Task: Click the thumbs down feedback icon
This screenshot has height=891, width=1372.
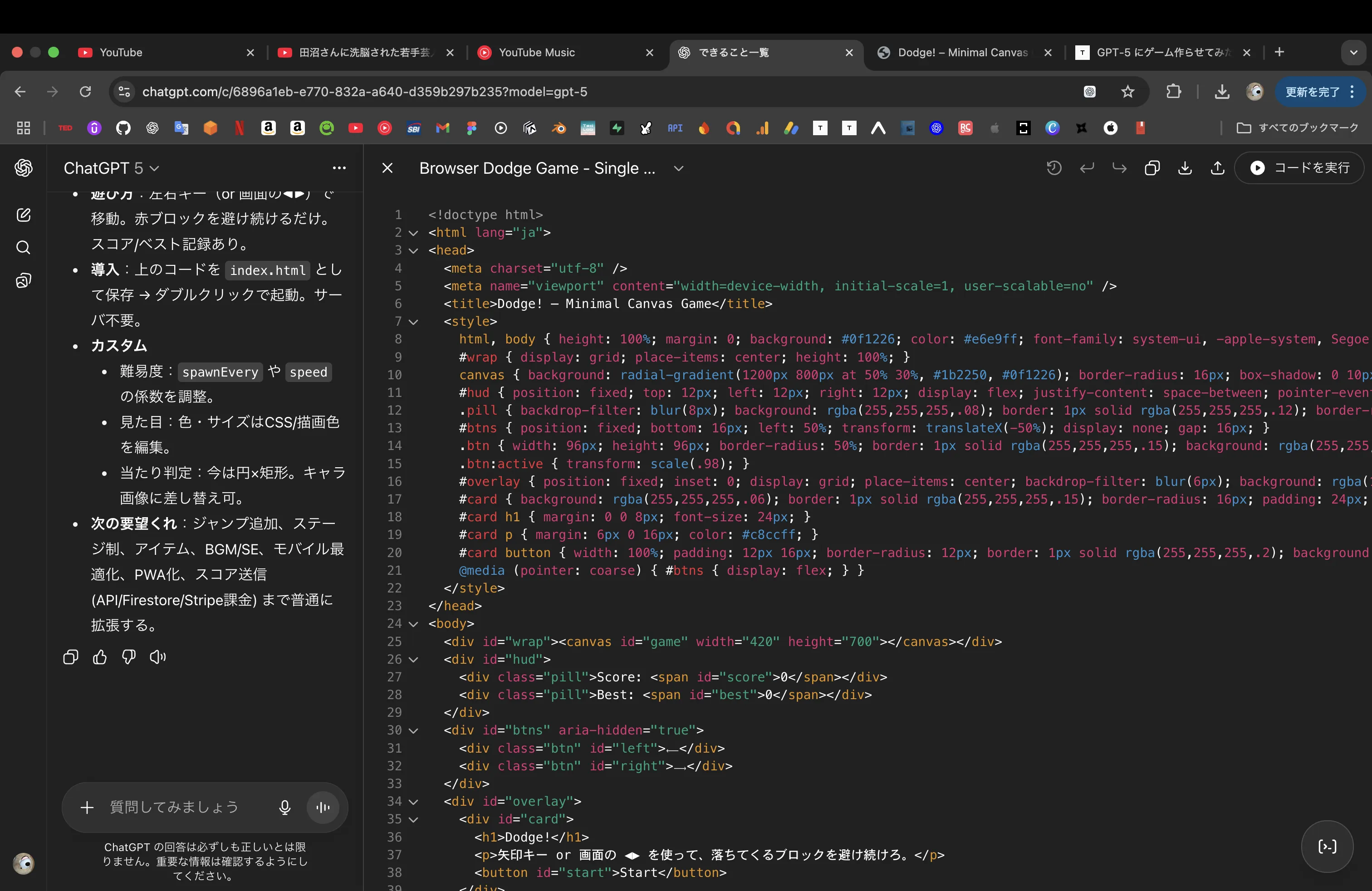Action: [x=128, y=657]
